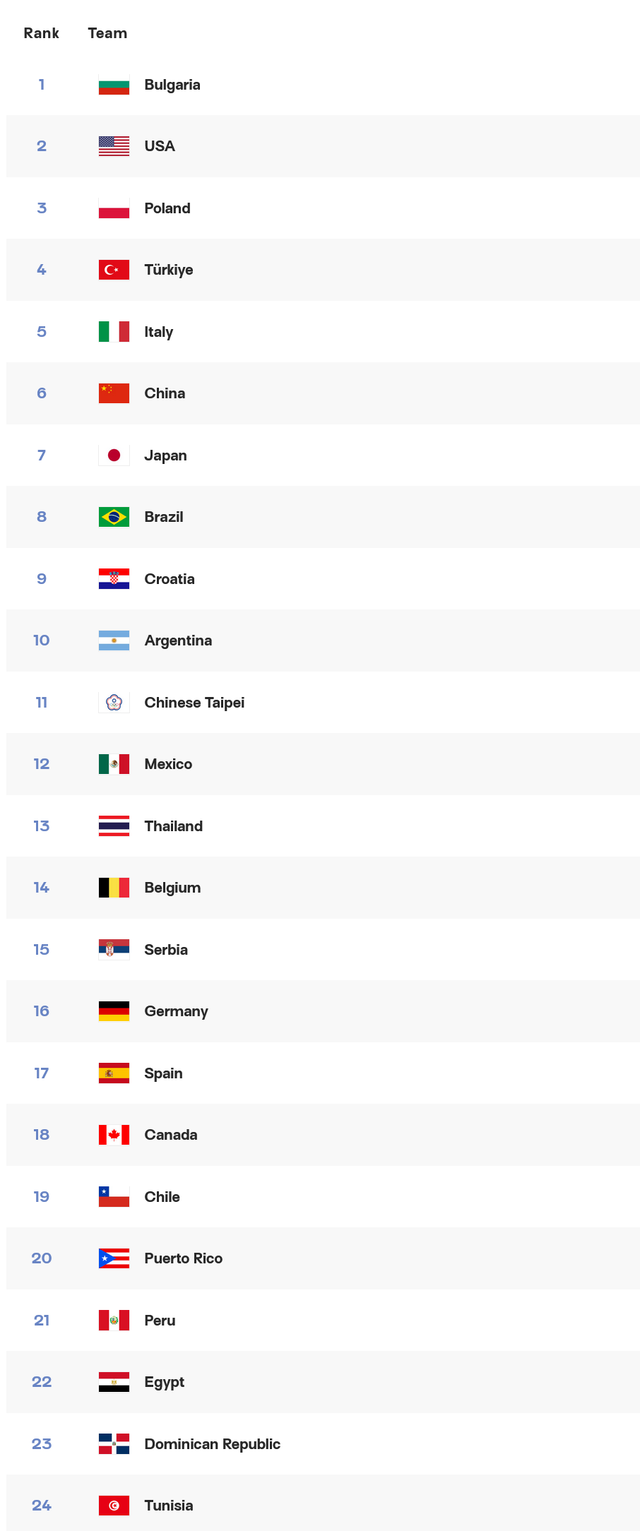Screen dimensions: 640x1531
Task: Select the Canada flag icon
Action: [114, 1135]
